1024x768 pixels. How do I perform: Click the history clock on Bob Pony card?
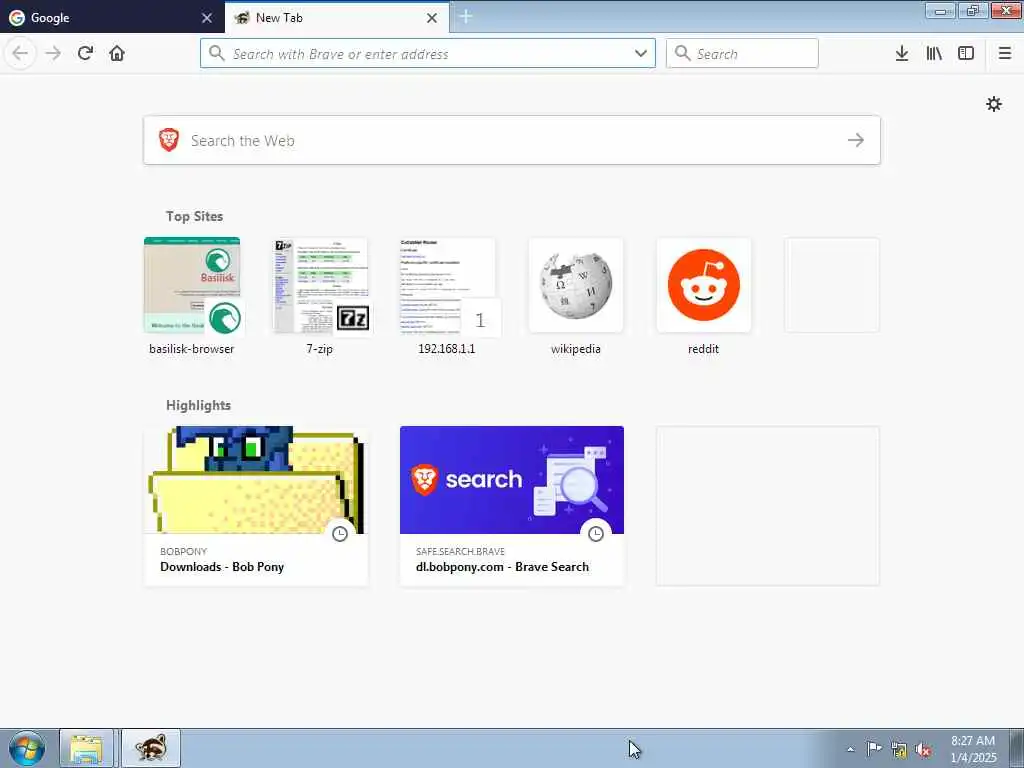point(340,534)
